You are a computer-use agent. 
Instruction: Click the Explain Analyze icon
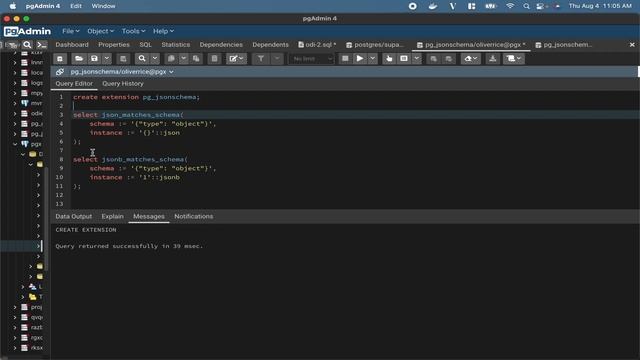click(404, 59)
